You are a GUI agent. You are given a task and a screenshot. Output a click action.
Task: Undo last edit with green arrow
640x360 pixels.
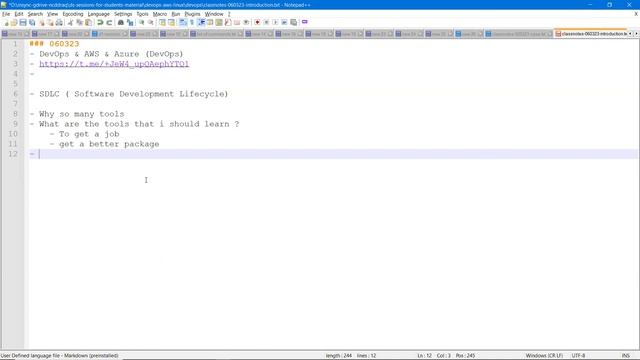pyautogui.click(x=100, y=22)
